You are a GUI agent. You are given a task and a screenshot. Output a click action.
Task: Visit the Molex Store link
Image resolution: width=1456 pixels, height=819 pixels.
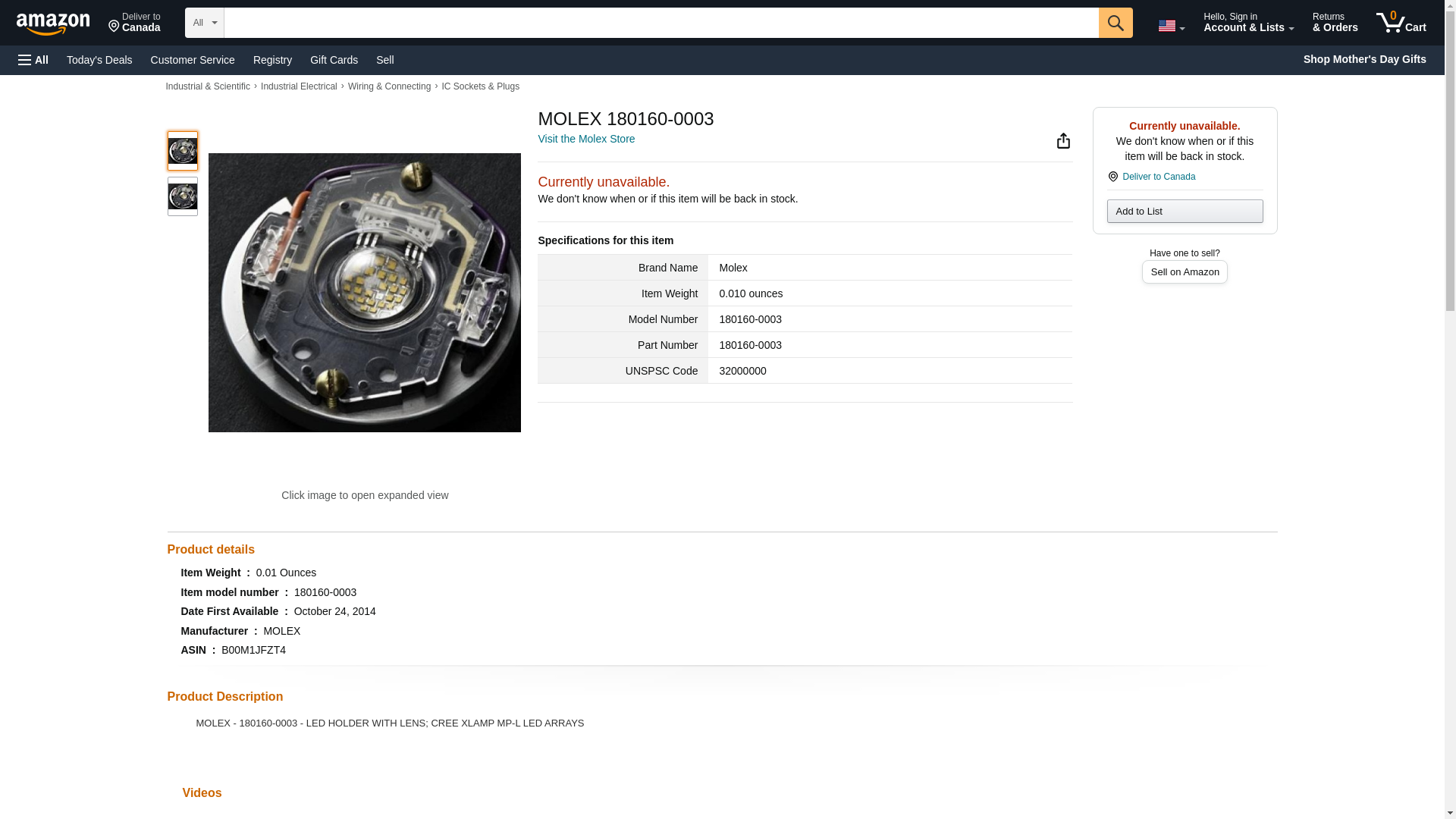click(x=585, y=139)
